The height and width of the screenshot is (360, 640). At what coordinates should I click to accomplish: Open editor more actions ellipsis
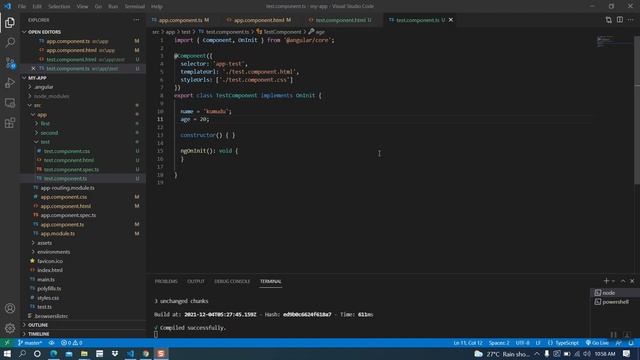click(x=631, y=20)
